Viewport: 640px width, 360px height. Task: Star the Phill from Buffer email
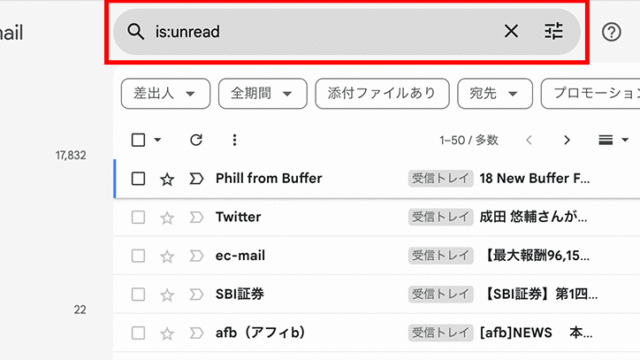pyautogui.click(x=167, y=179)
